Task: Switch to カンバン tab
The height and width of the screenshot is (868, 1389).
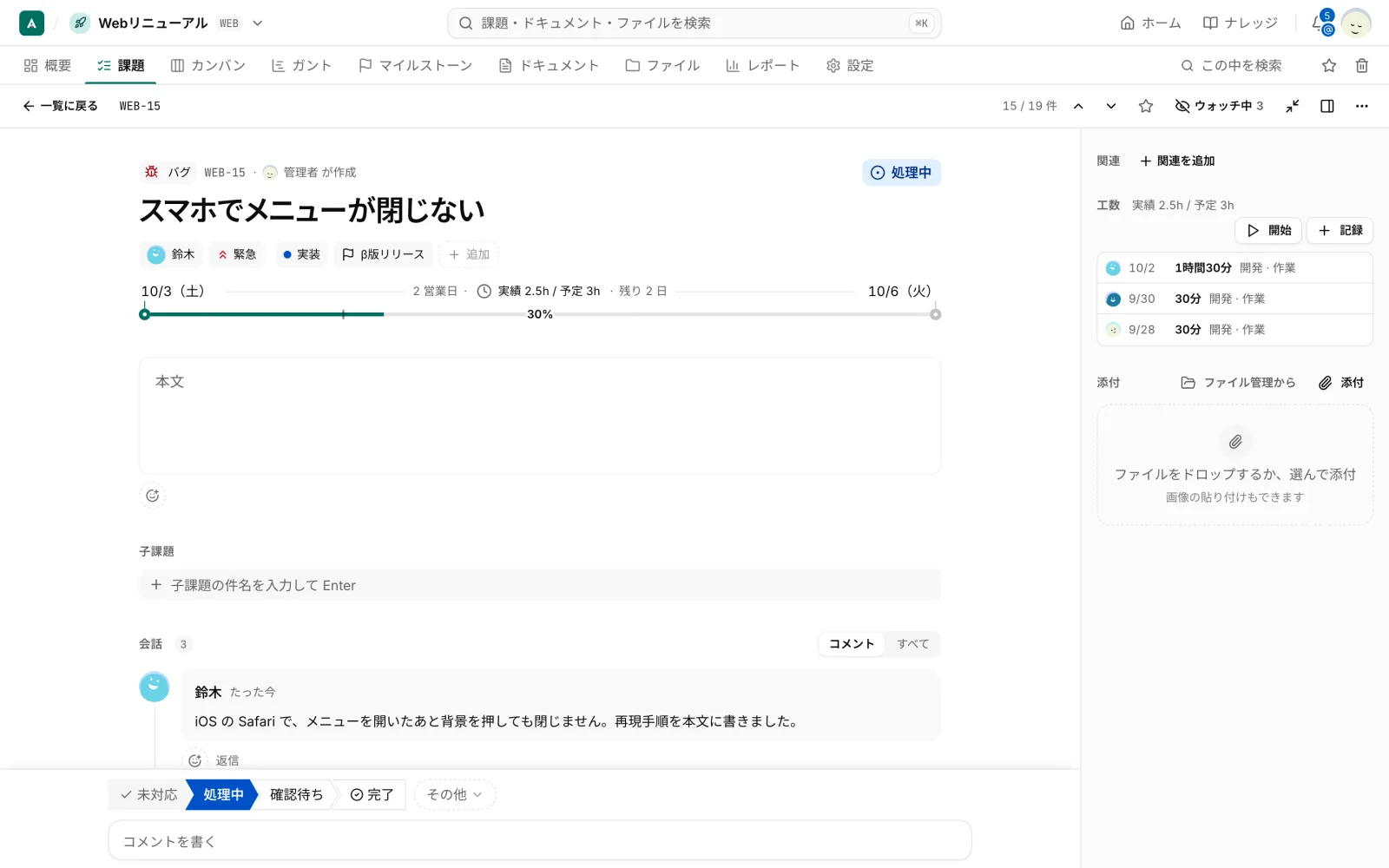Action: click(x=208, y=65)
